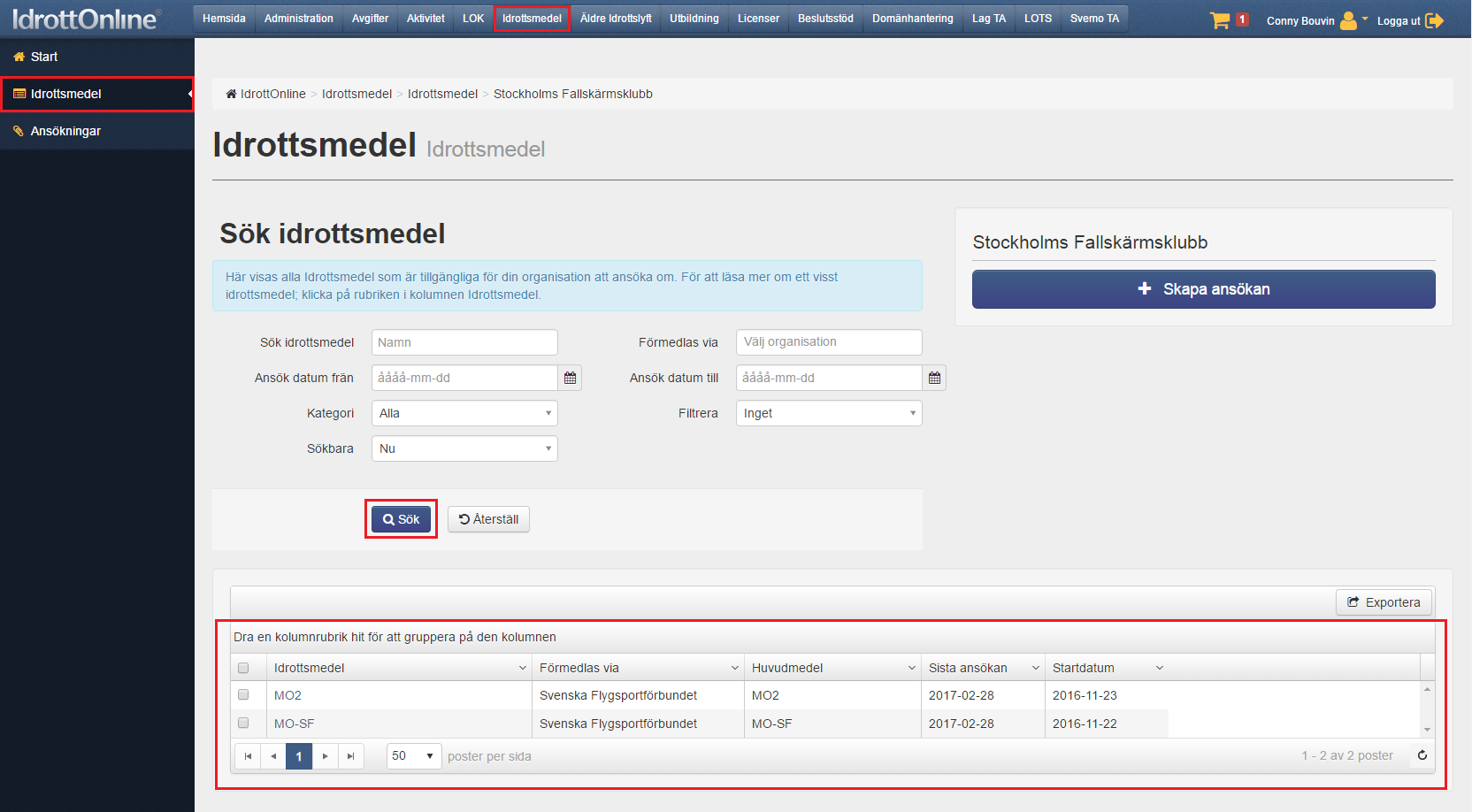
Task: Open the shopping cart icon
Action: (x=1220, y=19)
